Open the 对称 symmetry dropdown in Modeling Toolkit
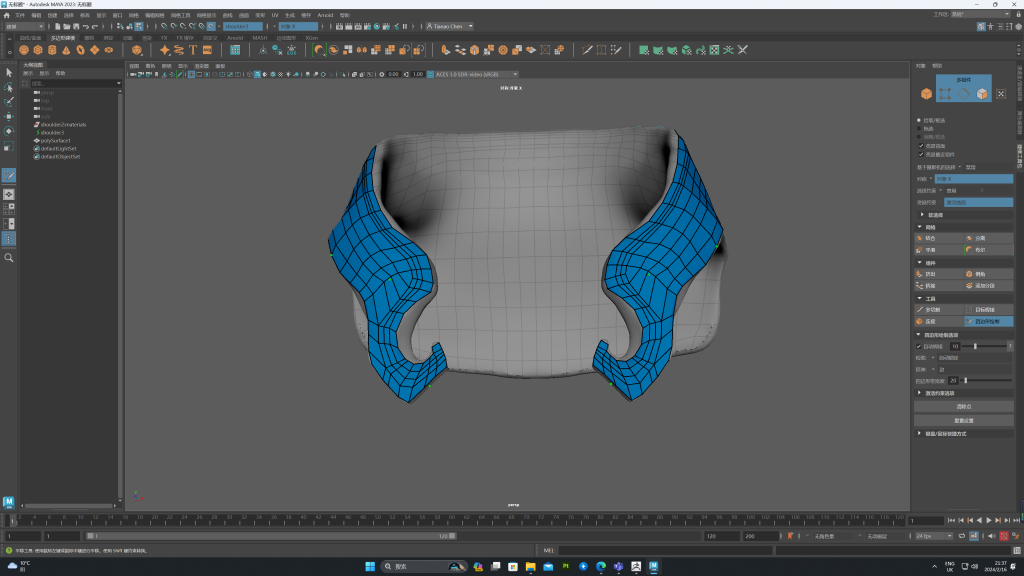 (x=974, y=179)
